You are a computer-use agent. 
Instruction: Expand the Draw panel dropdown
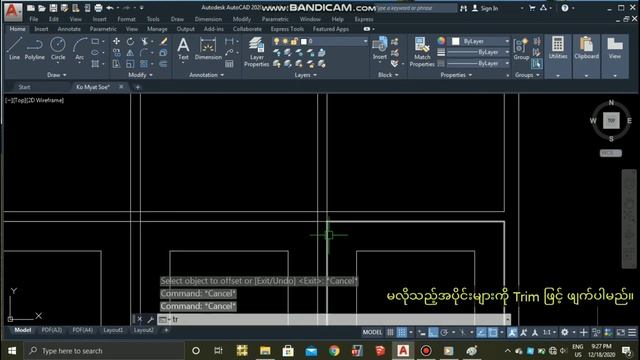(x=57, y=75)
